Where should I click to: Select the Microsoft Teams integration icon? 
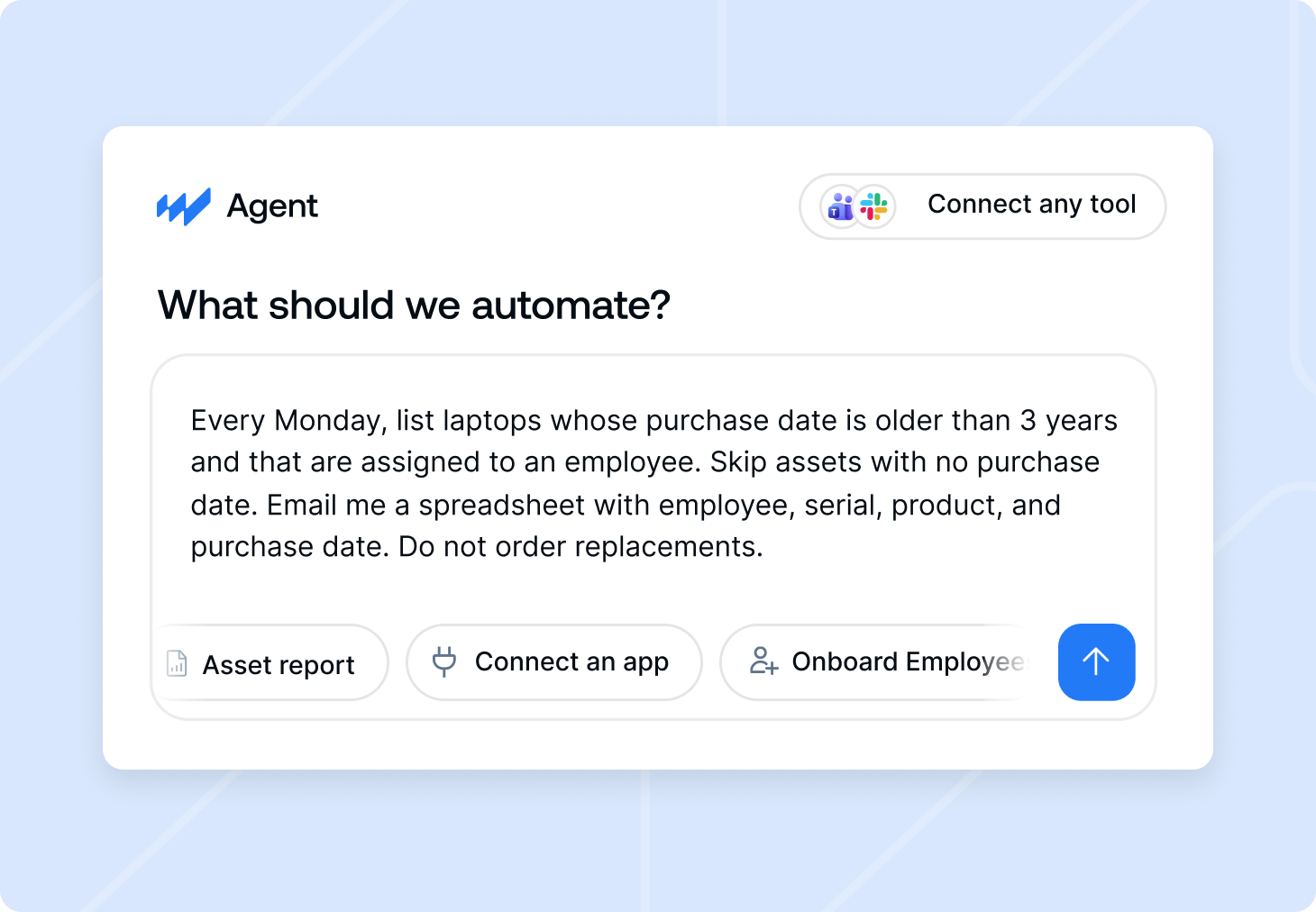click(x=841, y=206)
